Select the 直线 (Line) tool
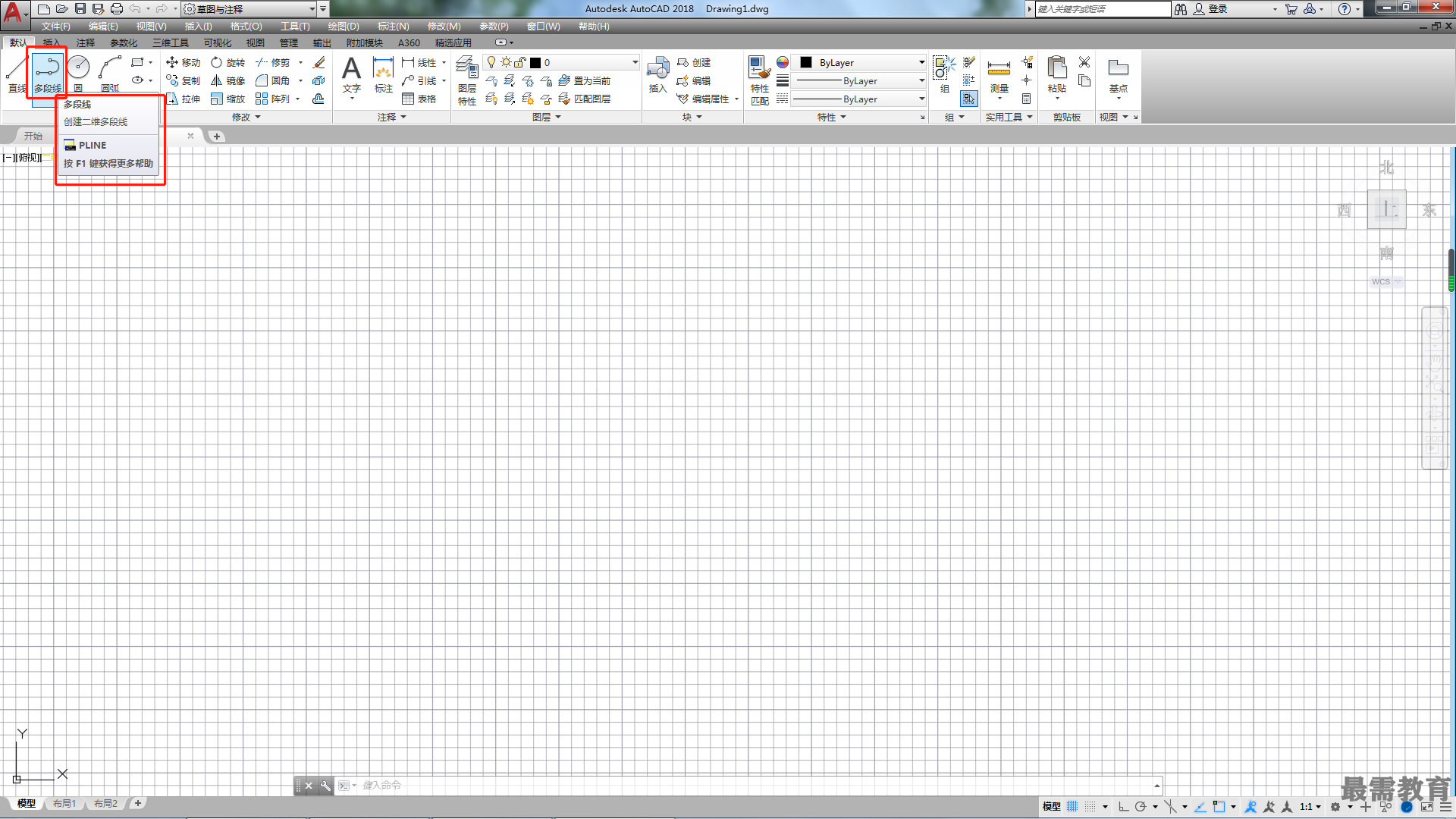 point(17,74)
